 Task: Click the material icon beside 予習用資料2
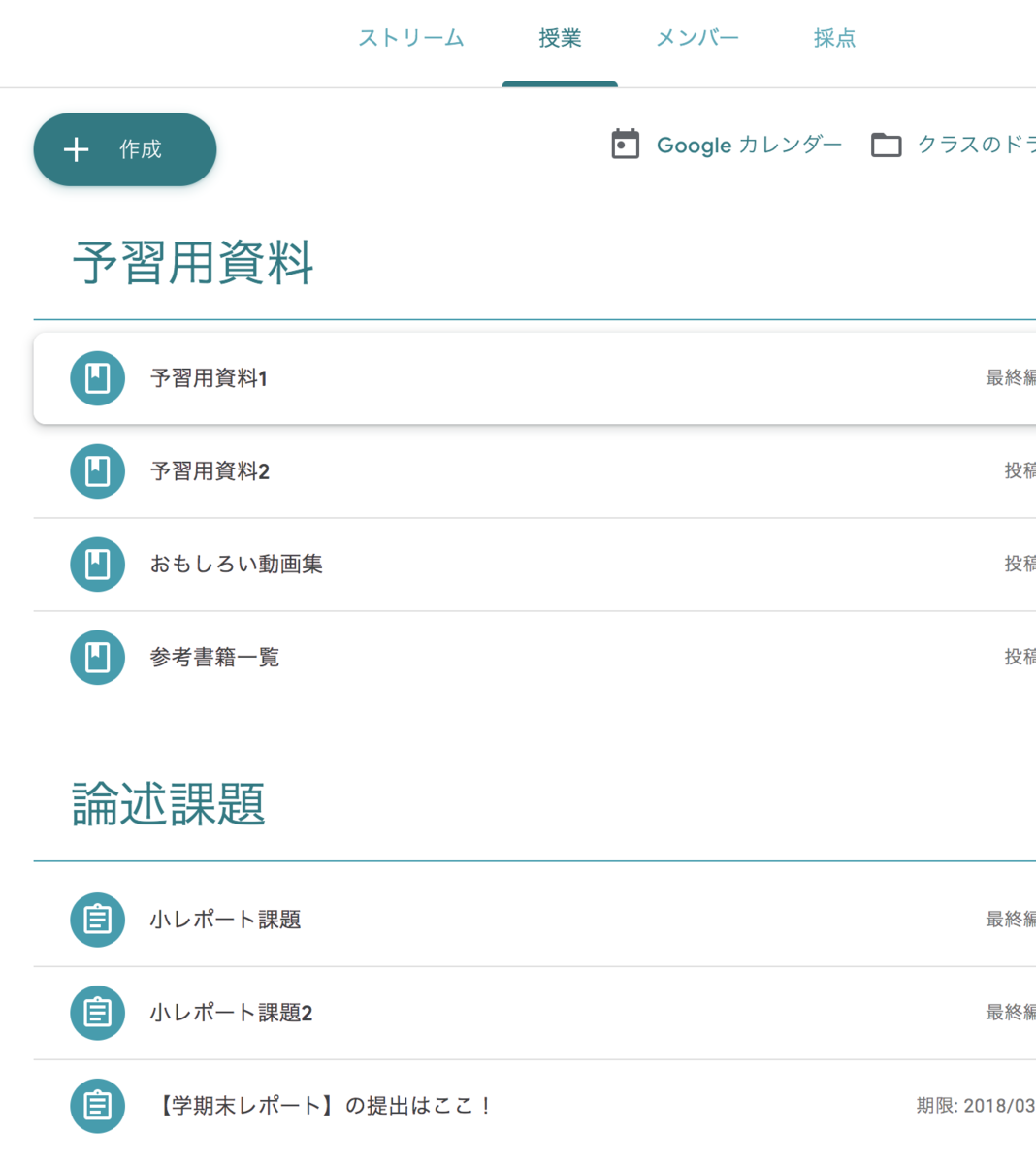click(97, 471)
